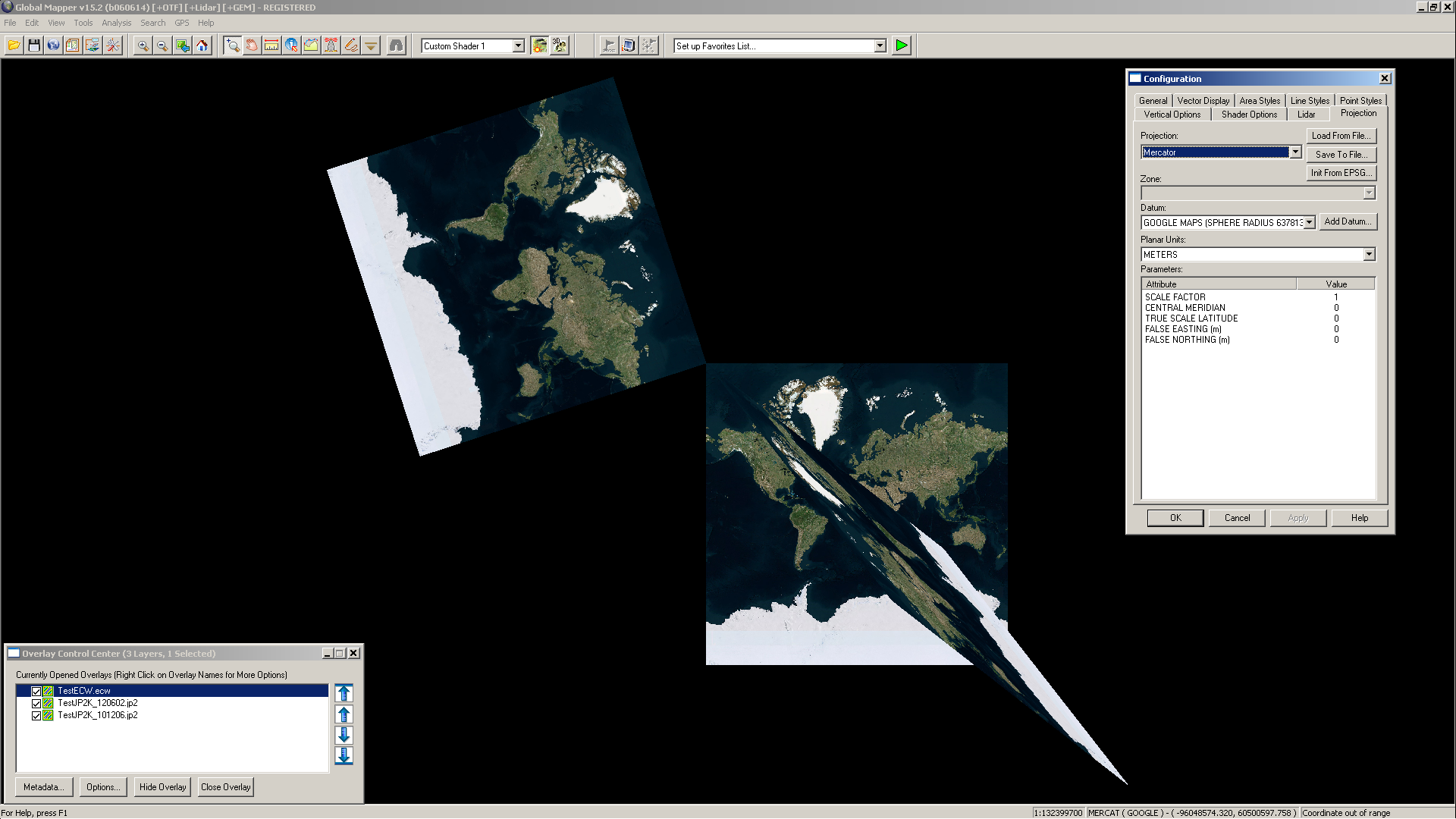Screen dimensions: 1456x819
Task: Uncheck the TestECW.ecw layer checkbox
Action: pyautogui.click(x=36, y=691)
